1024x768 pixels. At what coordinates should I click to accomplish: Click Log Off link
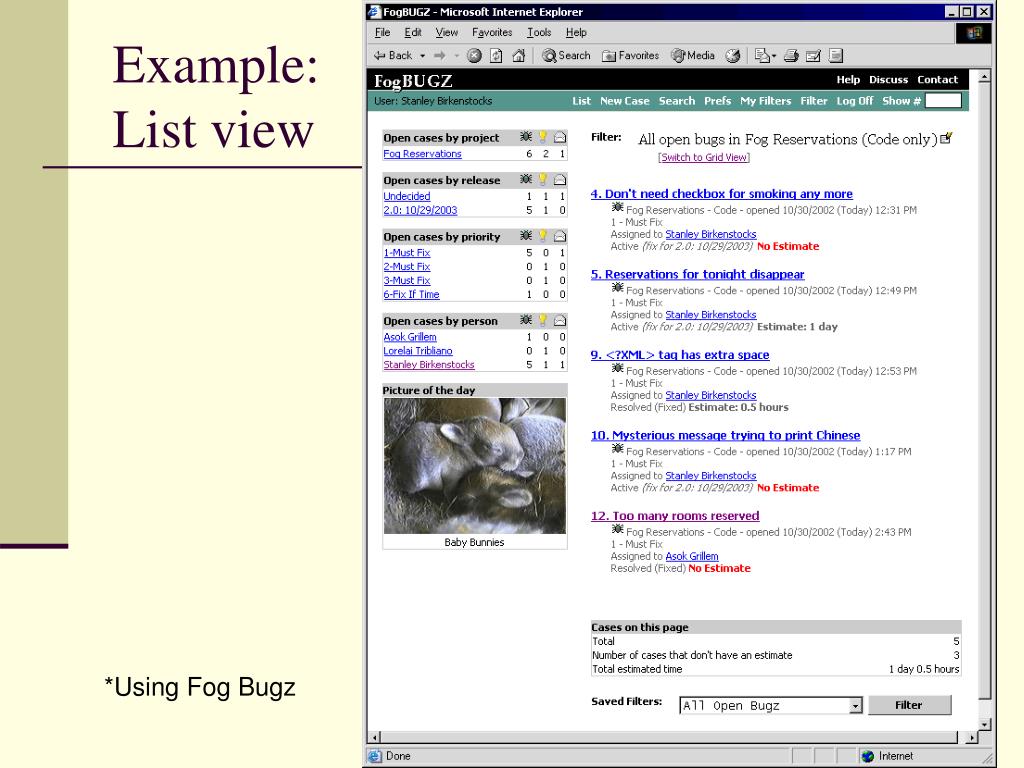pyautogui.click(x=855, y=101)
